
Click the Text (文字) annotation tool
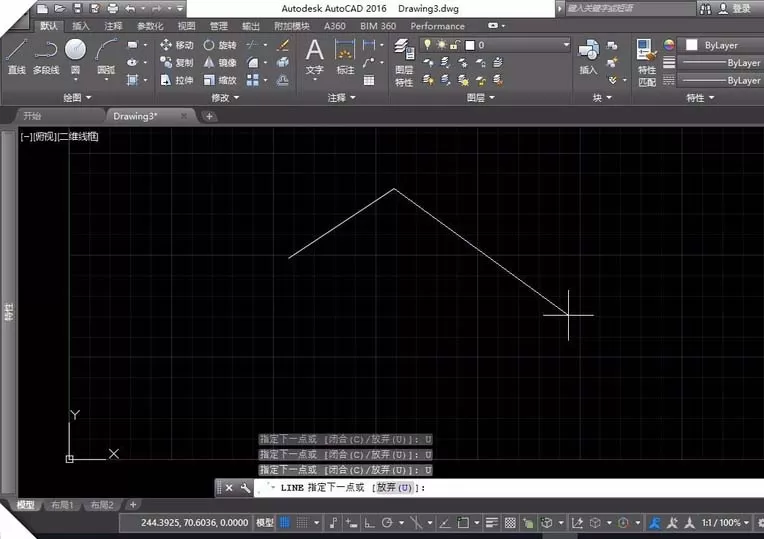pos(314,58)
